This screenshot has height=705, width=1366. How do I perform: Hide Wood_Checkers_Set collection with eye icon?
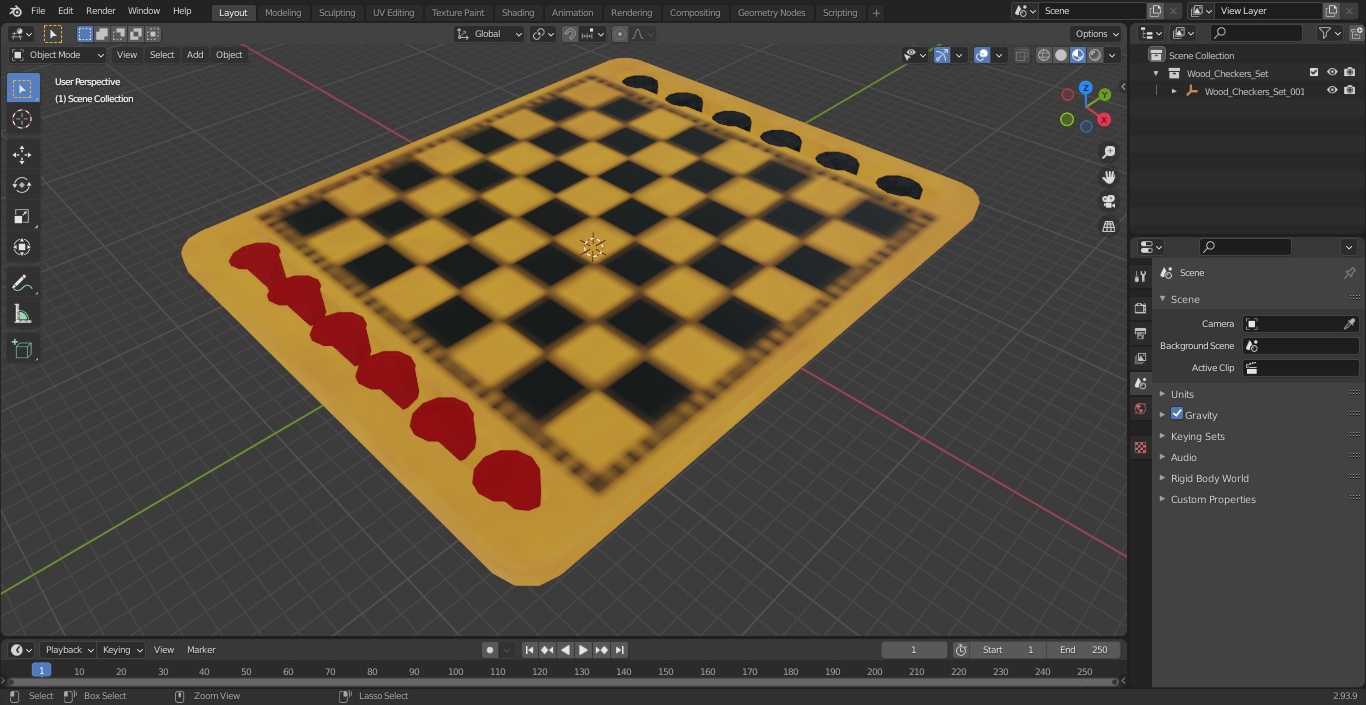pos(1332,73)
